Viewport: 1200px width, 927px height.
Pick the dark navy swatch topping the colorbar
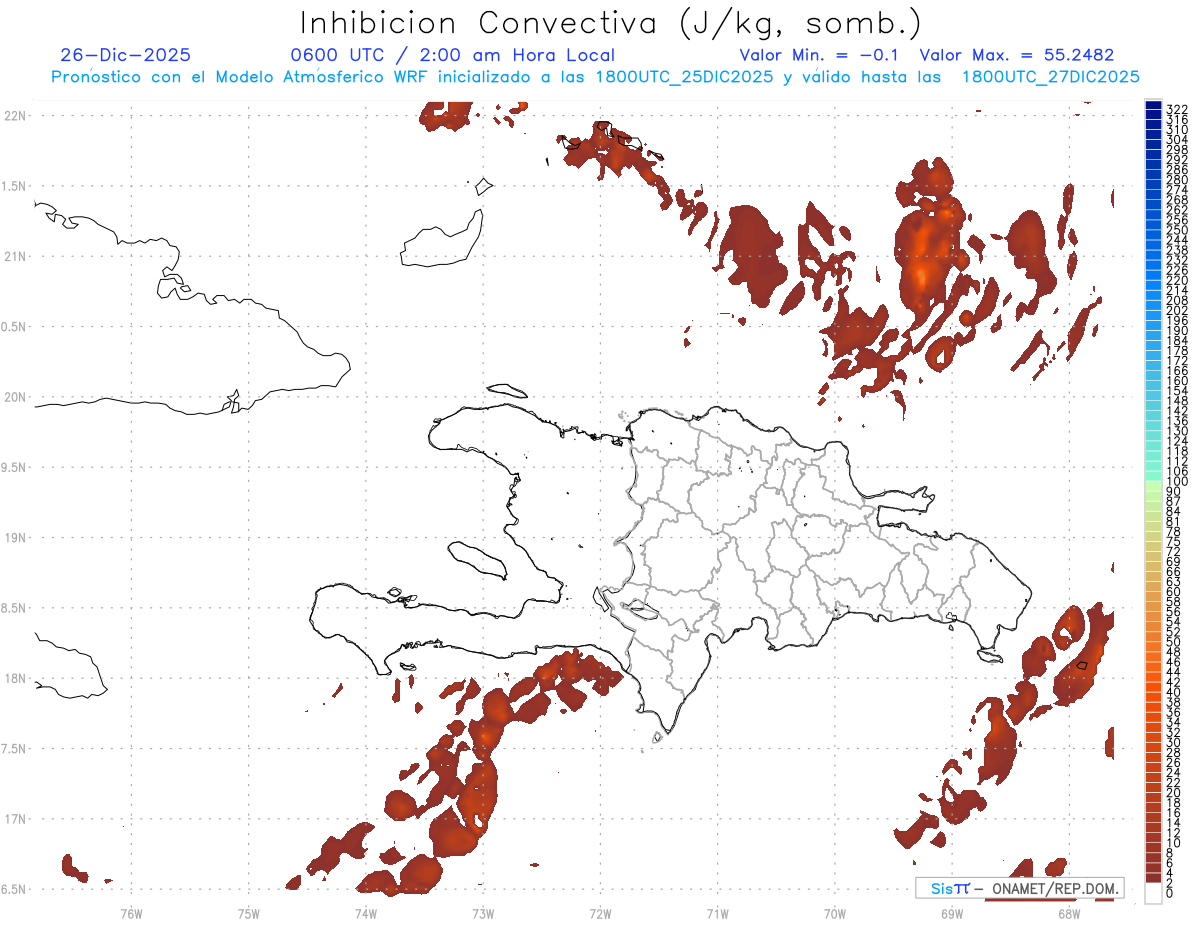pyautogui.click(x=1153, y=104)
